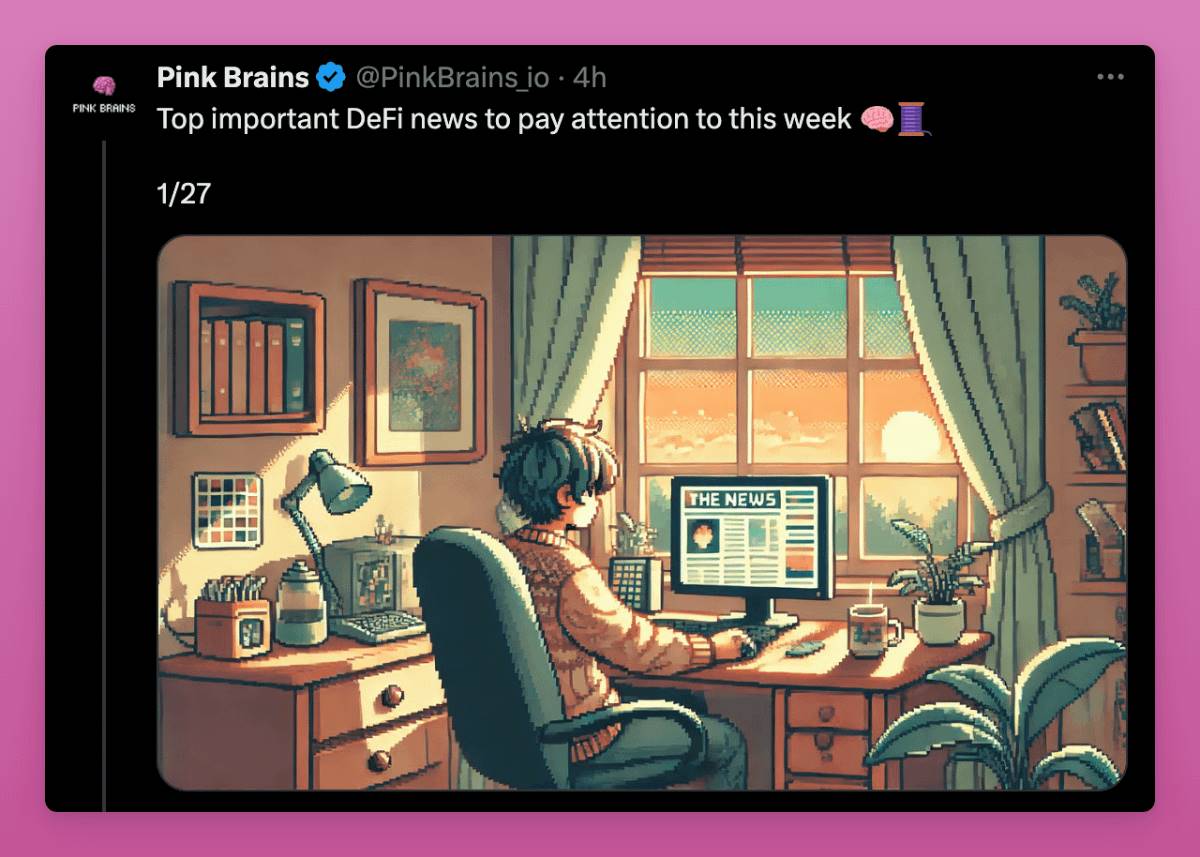Click the blue verified badge
1200x857 pixels.
(x=332, y=77)
